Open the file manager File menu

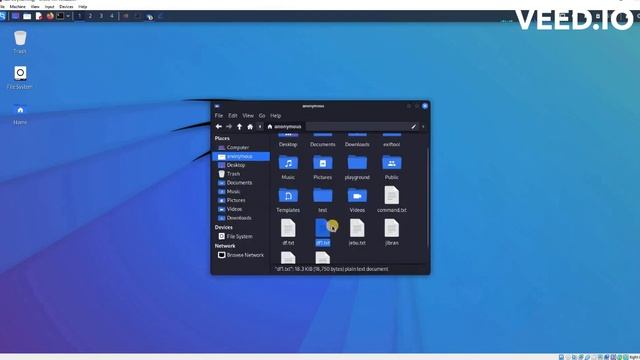pos(219,116)
